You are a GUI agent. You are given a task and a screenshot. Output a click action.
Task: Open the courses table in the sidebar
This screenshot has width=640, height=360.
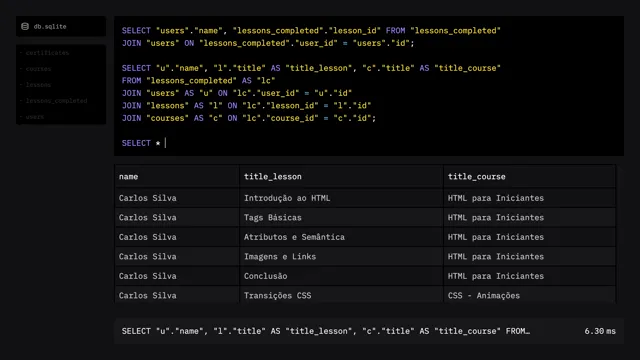[38, 69]
